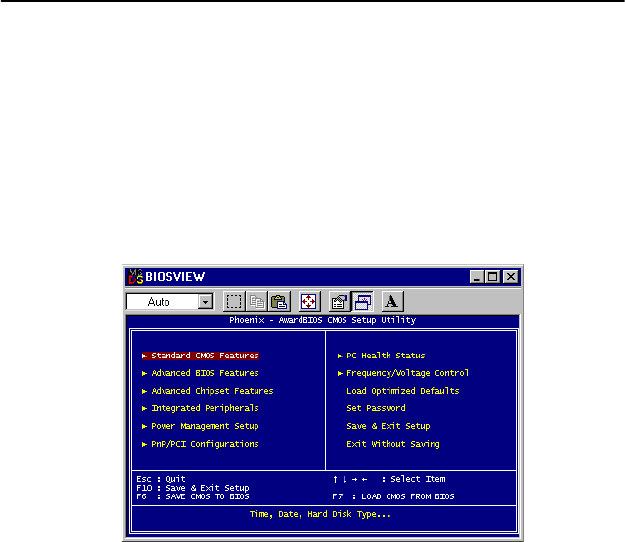625x542 pixels.
Task: Minimize the BIOSVIEW window
Action: [x=477, y=277]
